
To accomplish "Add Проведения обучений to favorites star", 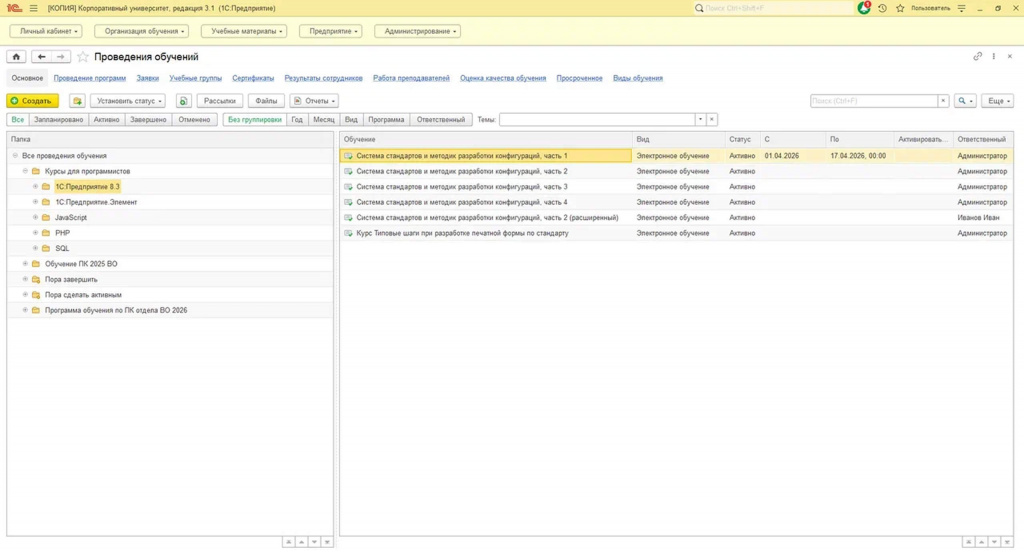I will pos(83,57).
